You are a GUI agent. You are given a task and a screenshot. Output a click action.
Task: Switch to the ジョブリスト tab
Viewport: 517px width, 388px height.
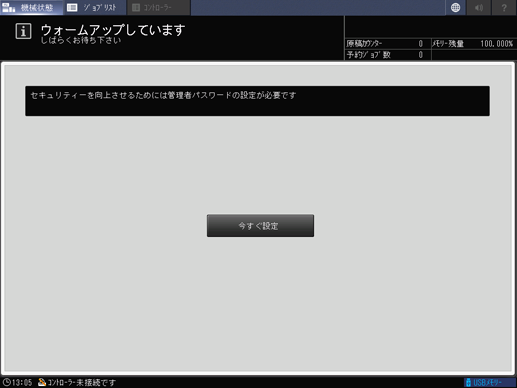pyautogui.click(x=95, y=7)
